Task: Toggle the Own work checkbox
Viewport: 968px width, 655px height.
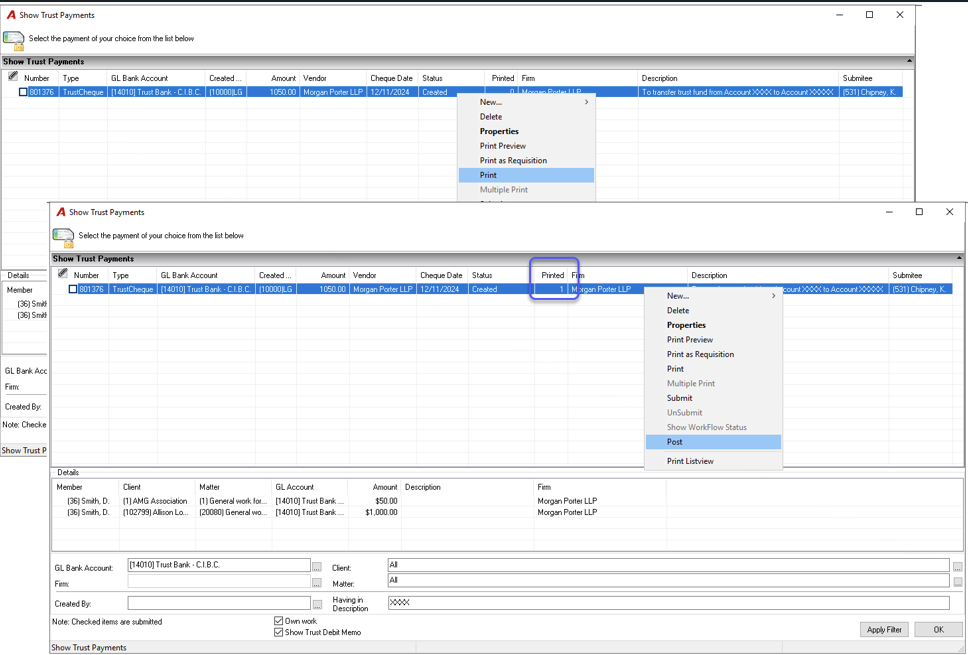Action: pyautogui.click(x=278, y=621)
